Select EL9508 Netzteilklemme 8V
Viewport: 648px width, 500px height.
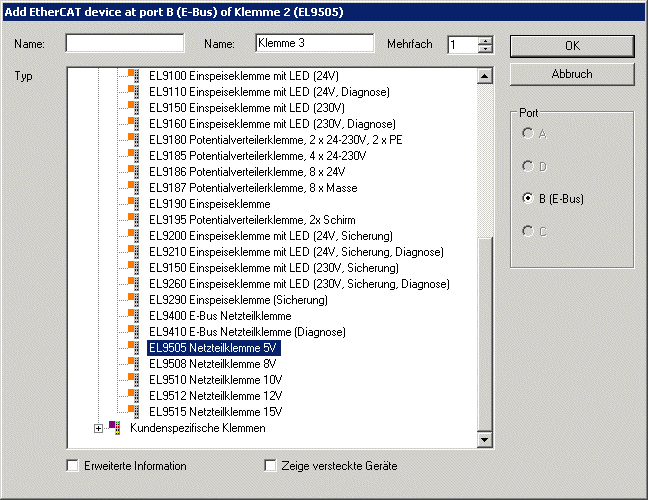pyautogui.click(x=212, y=364)
